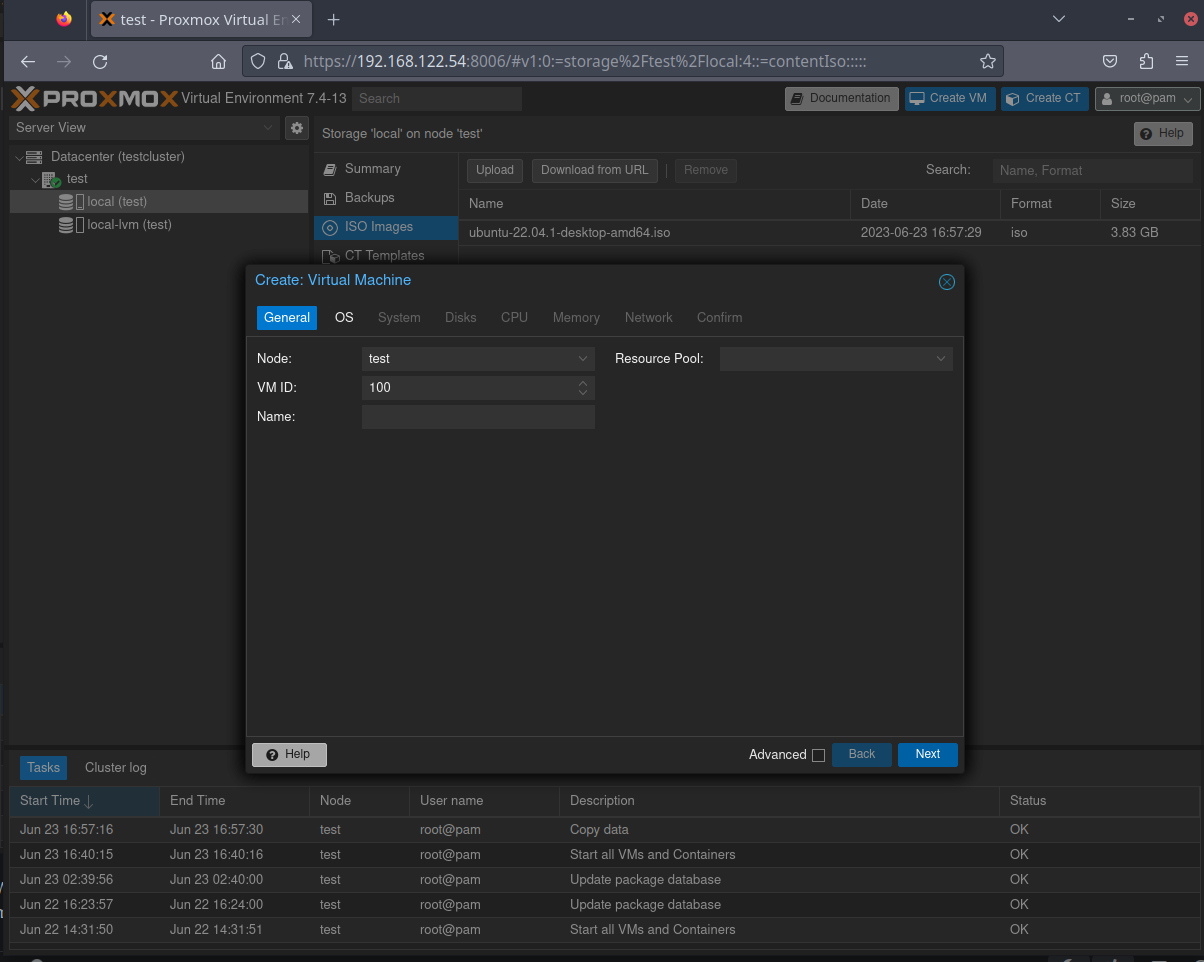Bookmark this page with star icon
Image resolution: width=1204 pixels, height=962 pixels.
click(x=988, y=61)
